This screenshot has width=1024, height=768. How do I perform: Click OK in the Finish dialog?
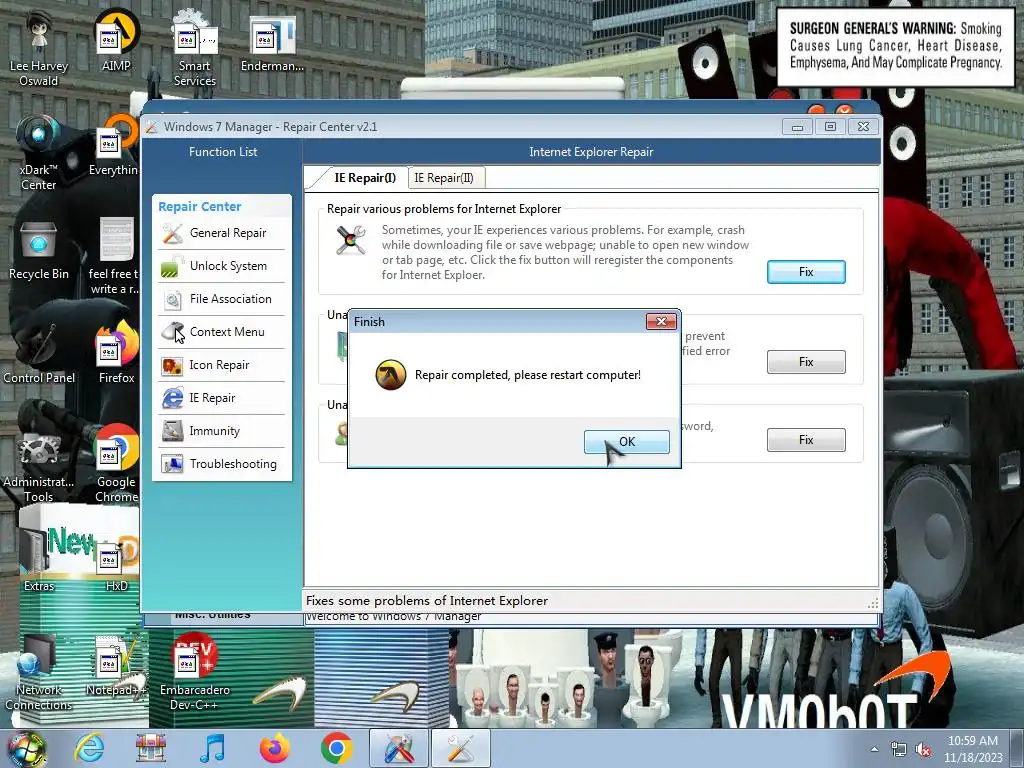point(626,441)
